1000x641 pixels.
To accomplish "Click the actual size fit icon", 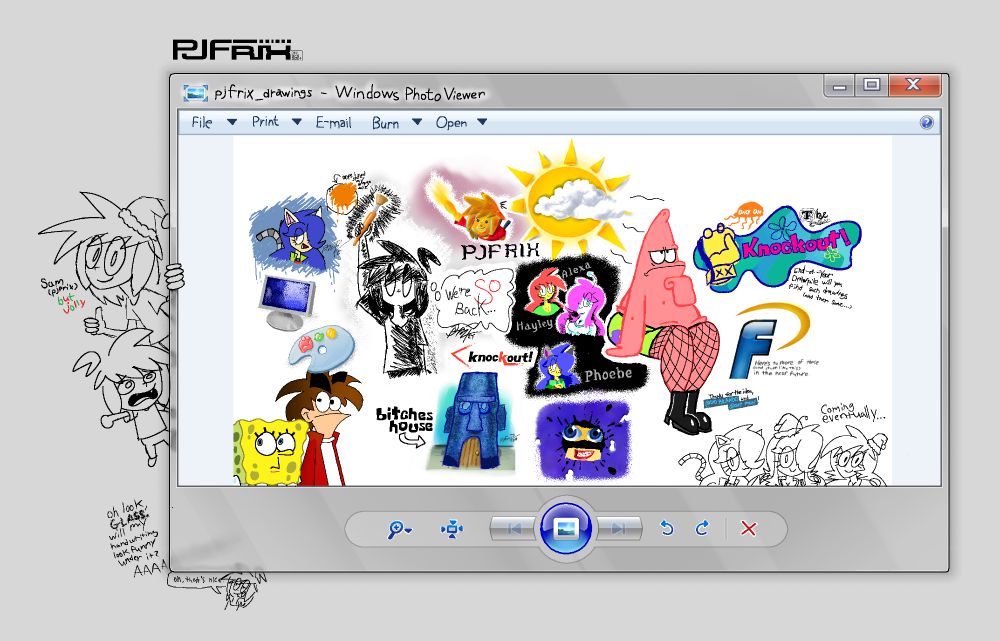I will (x=452, y=529).
